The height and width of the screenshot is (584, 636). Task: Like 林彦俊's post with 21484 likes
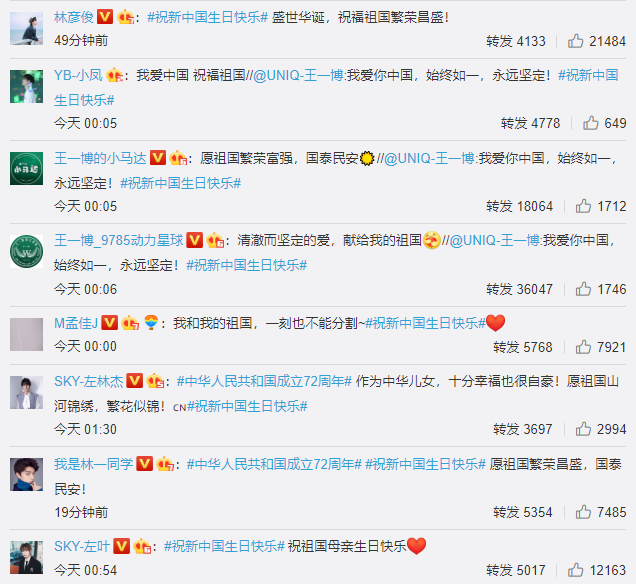coord(575,41)
